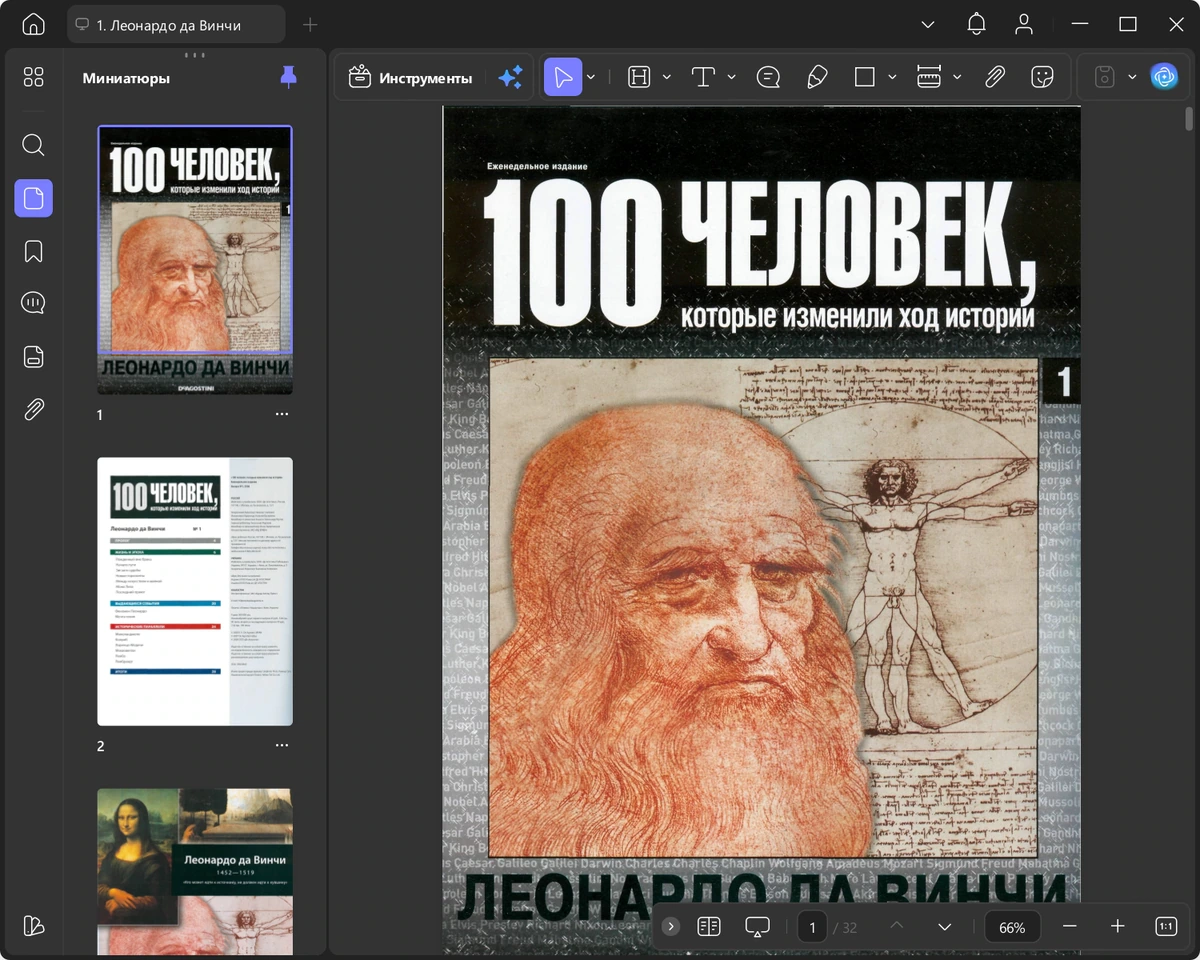Select the rectangle shape tool
This screenshot has height=960, width=1200.
[x=865, y=77]
